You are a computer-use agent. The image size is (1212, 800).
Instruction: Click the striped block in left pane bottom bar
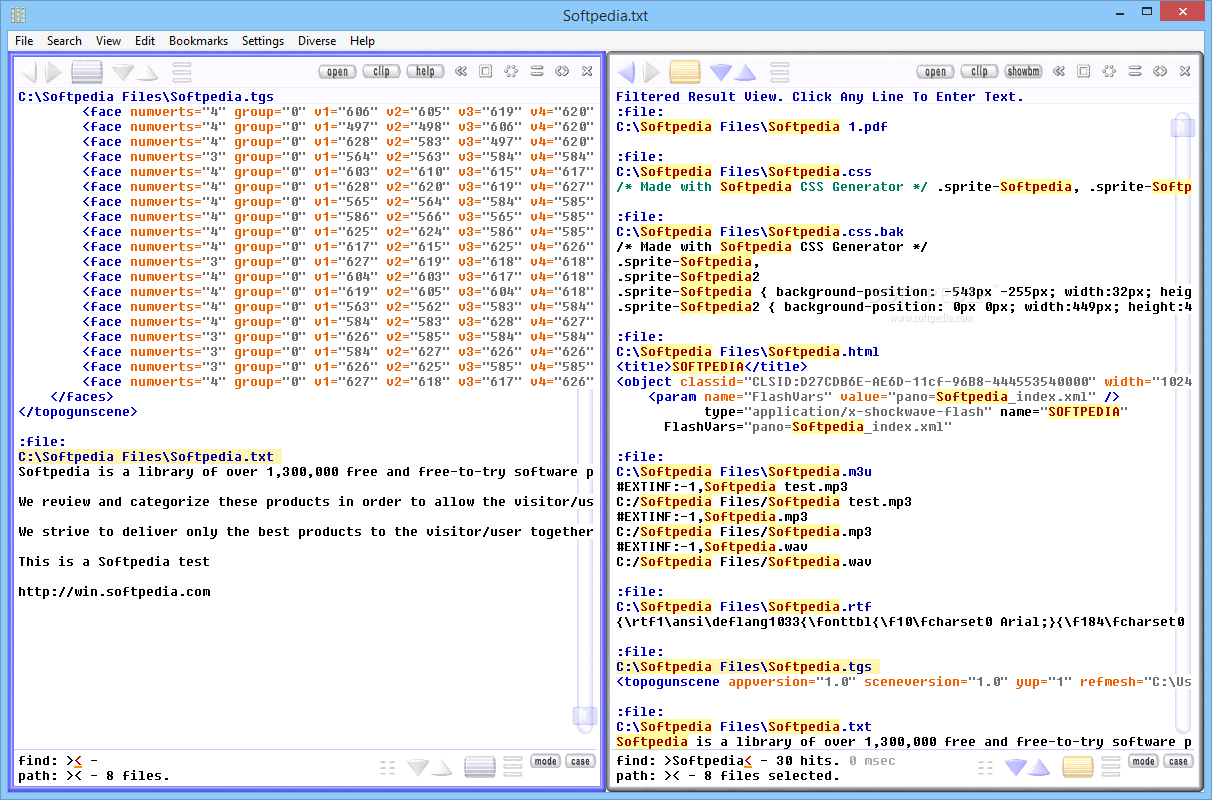pos(480,767)
